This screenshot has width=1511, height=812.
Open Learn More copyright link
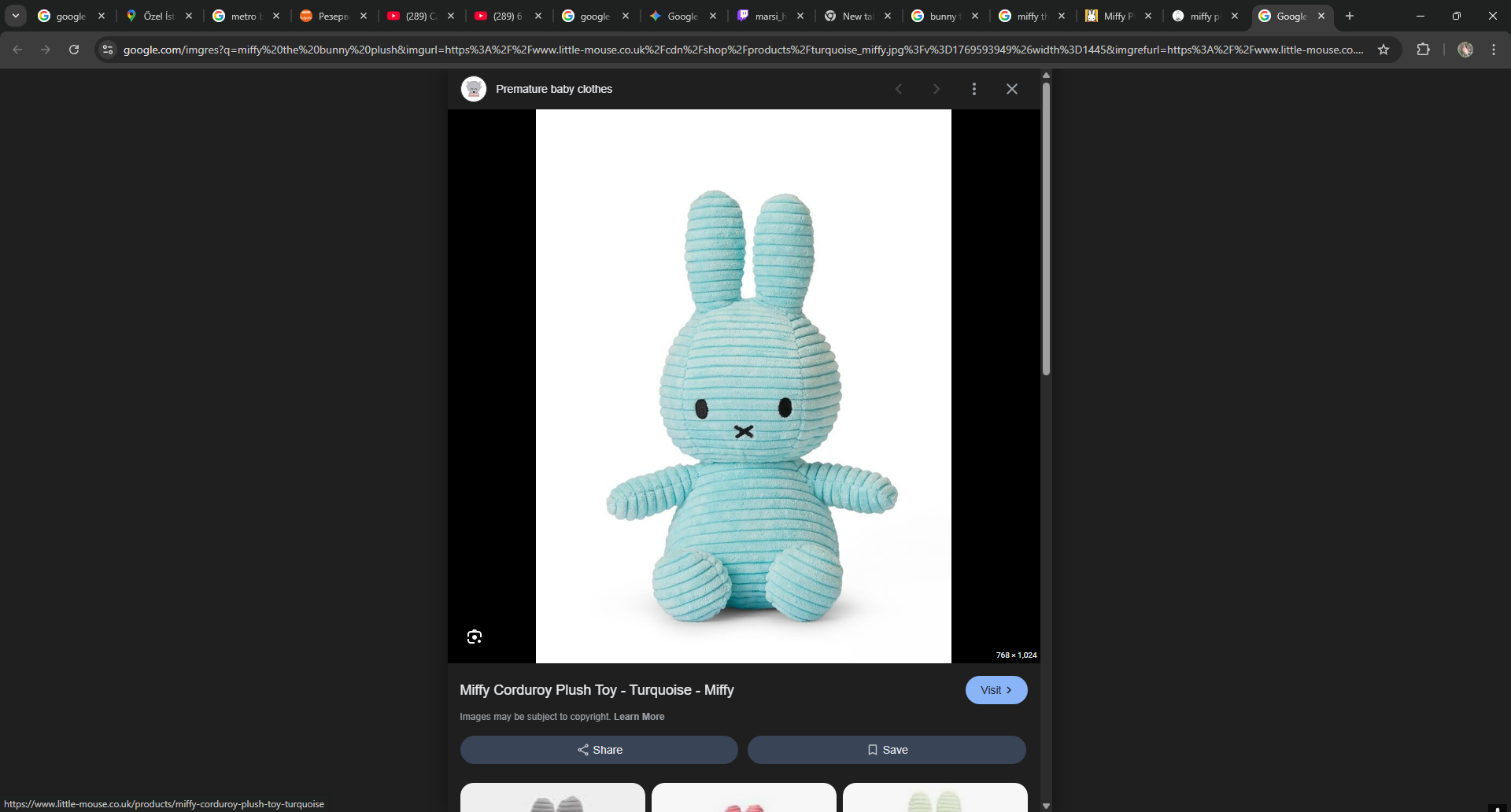639,717
